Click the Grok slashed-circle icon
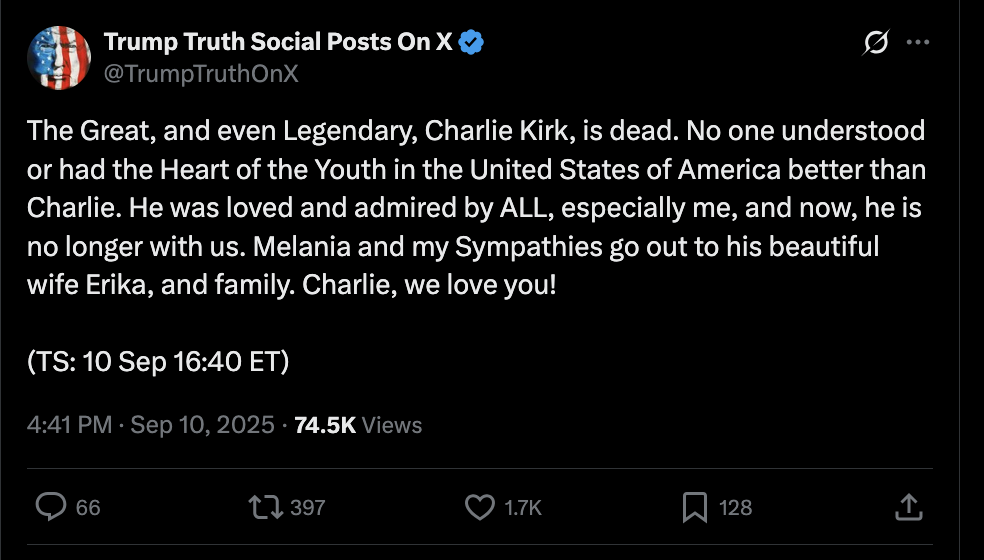 [875, 43]
